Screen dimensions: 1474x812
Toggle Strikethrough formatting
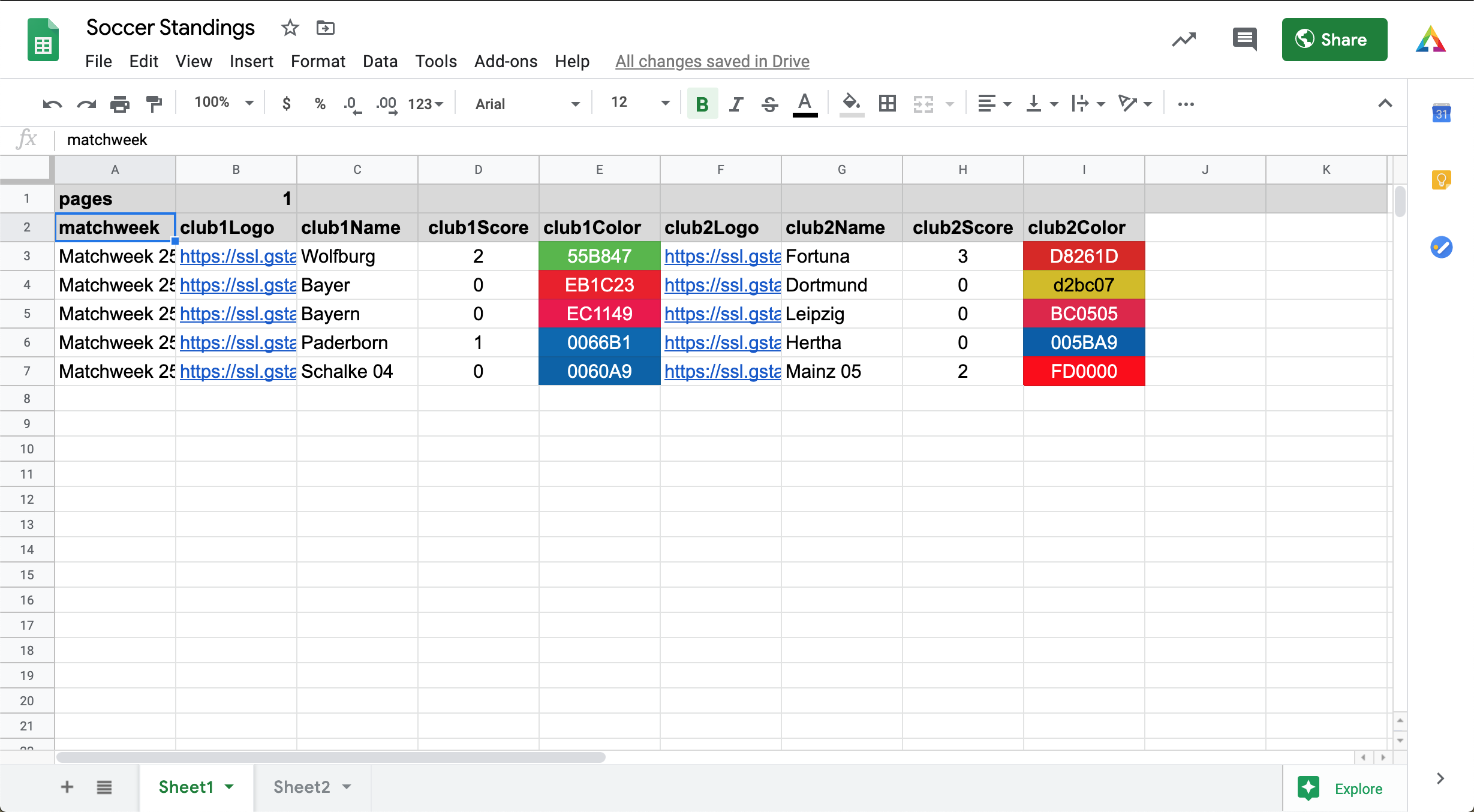point(770,104)
